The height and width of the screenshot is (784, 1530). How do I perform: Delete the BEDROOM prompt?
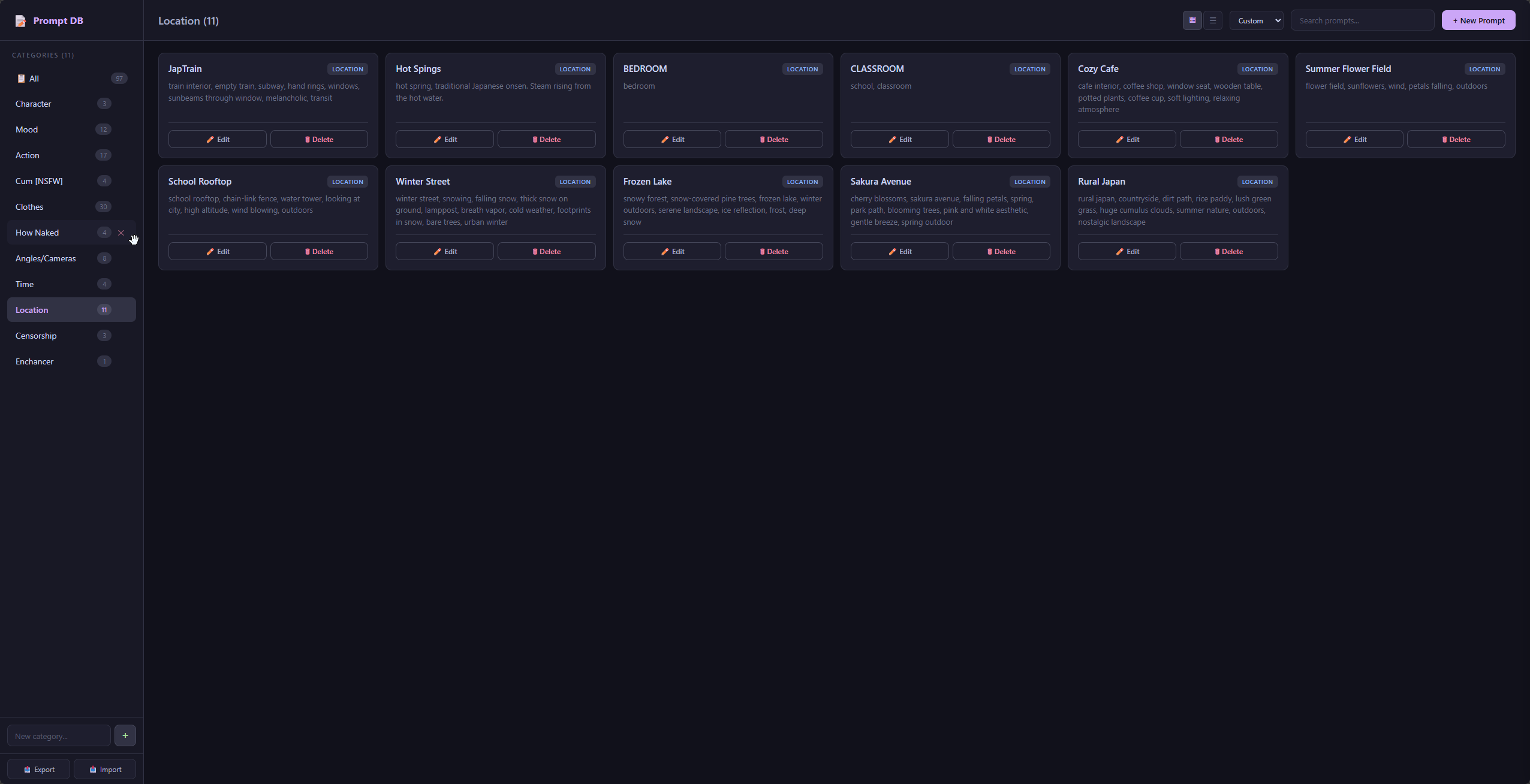pyautogui.click(x=773, y=139)
